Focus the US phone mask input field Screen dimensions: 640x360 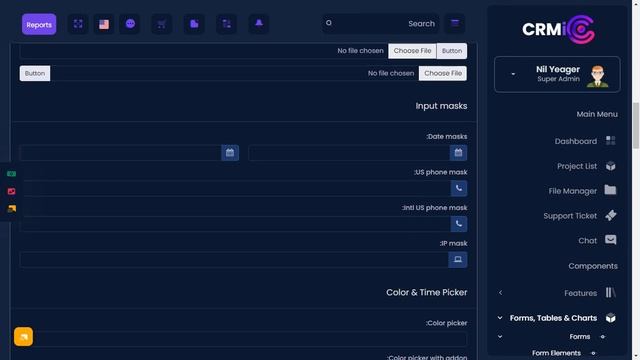click(235, 188)
